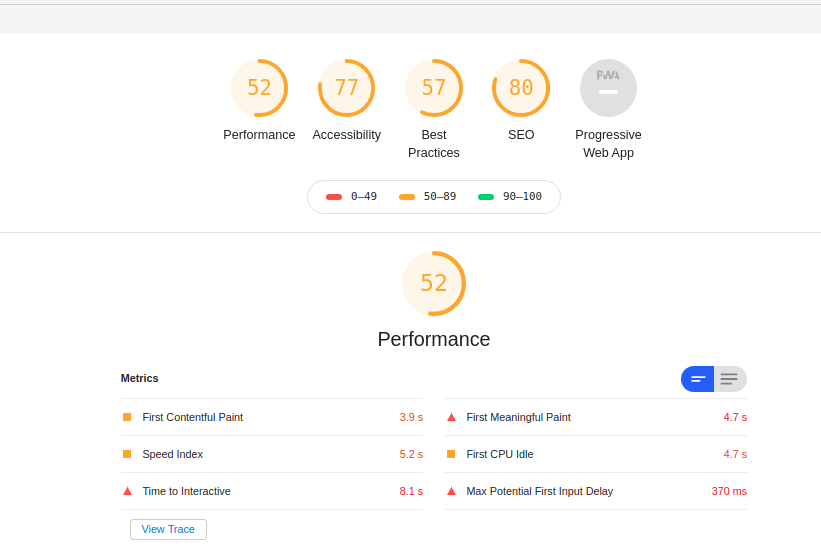Click the green 90–100 legend swatch
The height and width of the screenshot is (559, 821).
point(486,197)
